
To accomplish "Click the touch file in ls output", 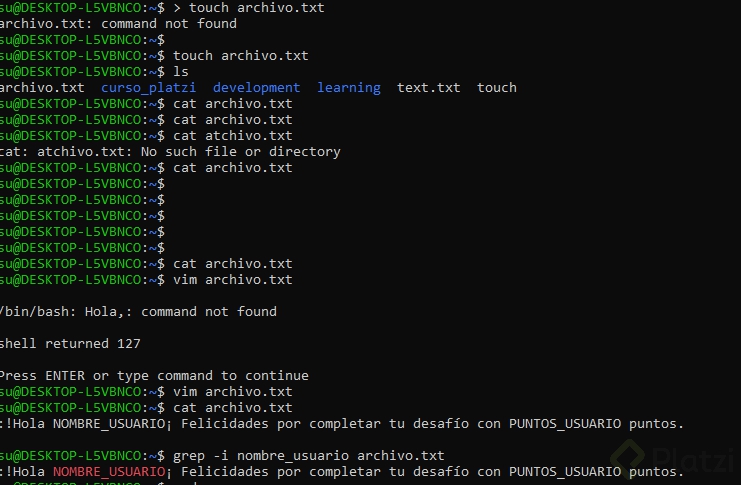I will 497,88.
